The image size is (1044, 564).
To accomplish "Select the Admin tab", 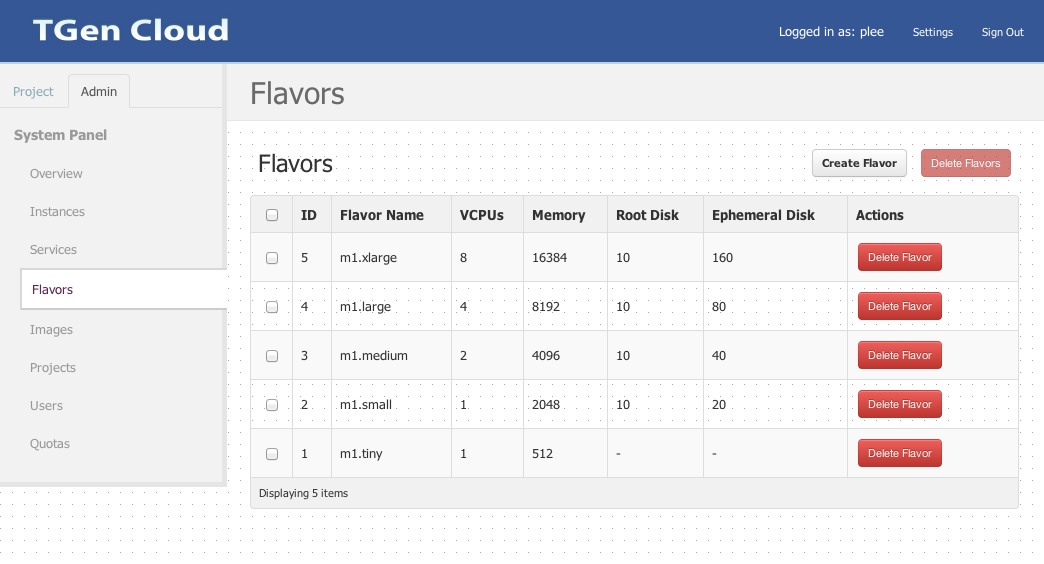I will 99,91.
